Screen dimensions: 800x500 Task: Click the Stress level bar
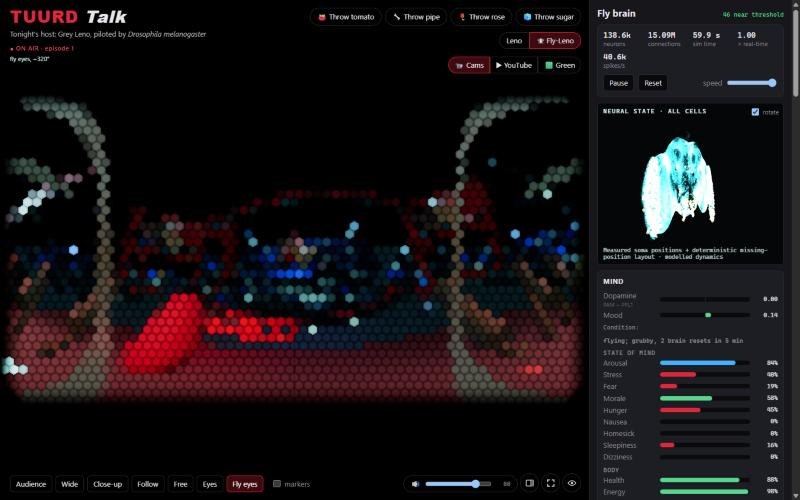coord(705,374)
